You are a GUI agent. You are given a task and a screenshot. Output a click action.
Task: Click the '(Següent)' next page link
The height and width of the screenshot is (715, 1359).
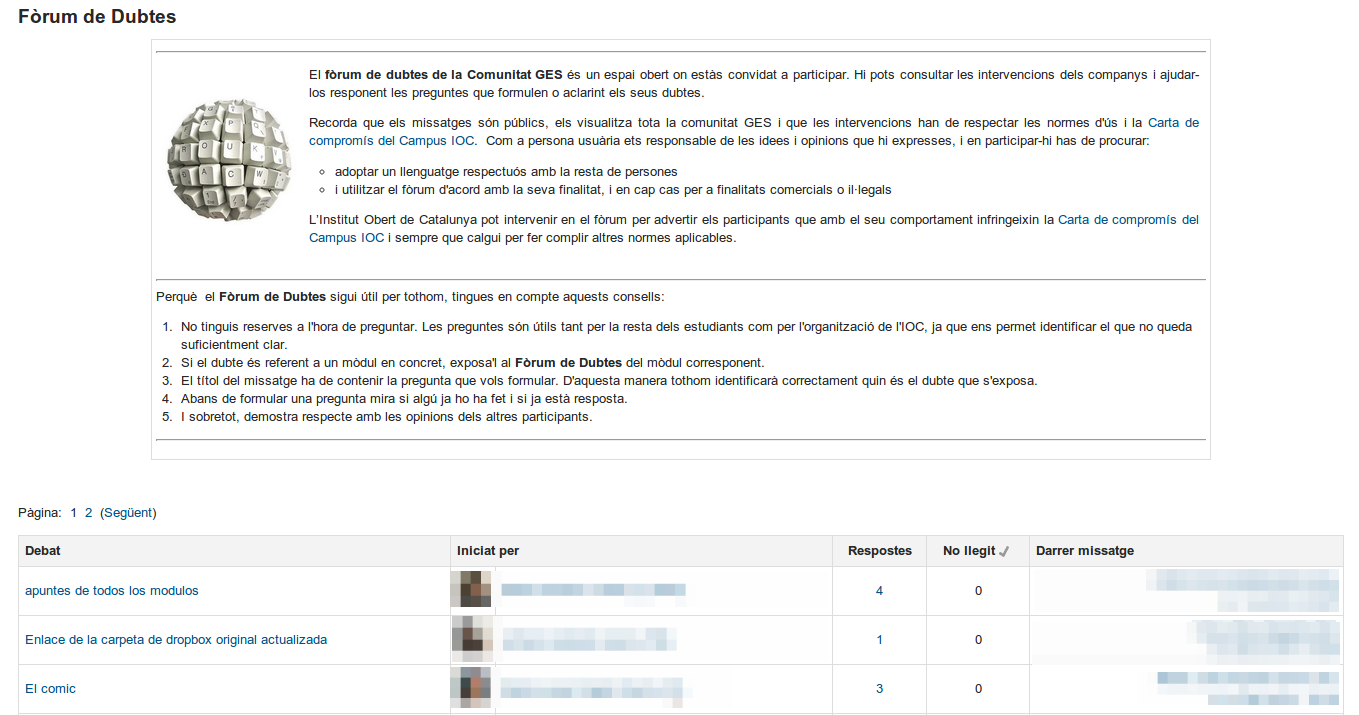coord(128,513)
